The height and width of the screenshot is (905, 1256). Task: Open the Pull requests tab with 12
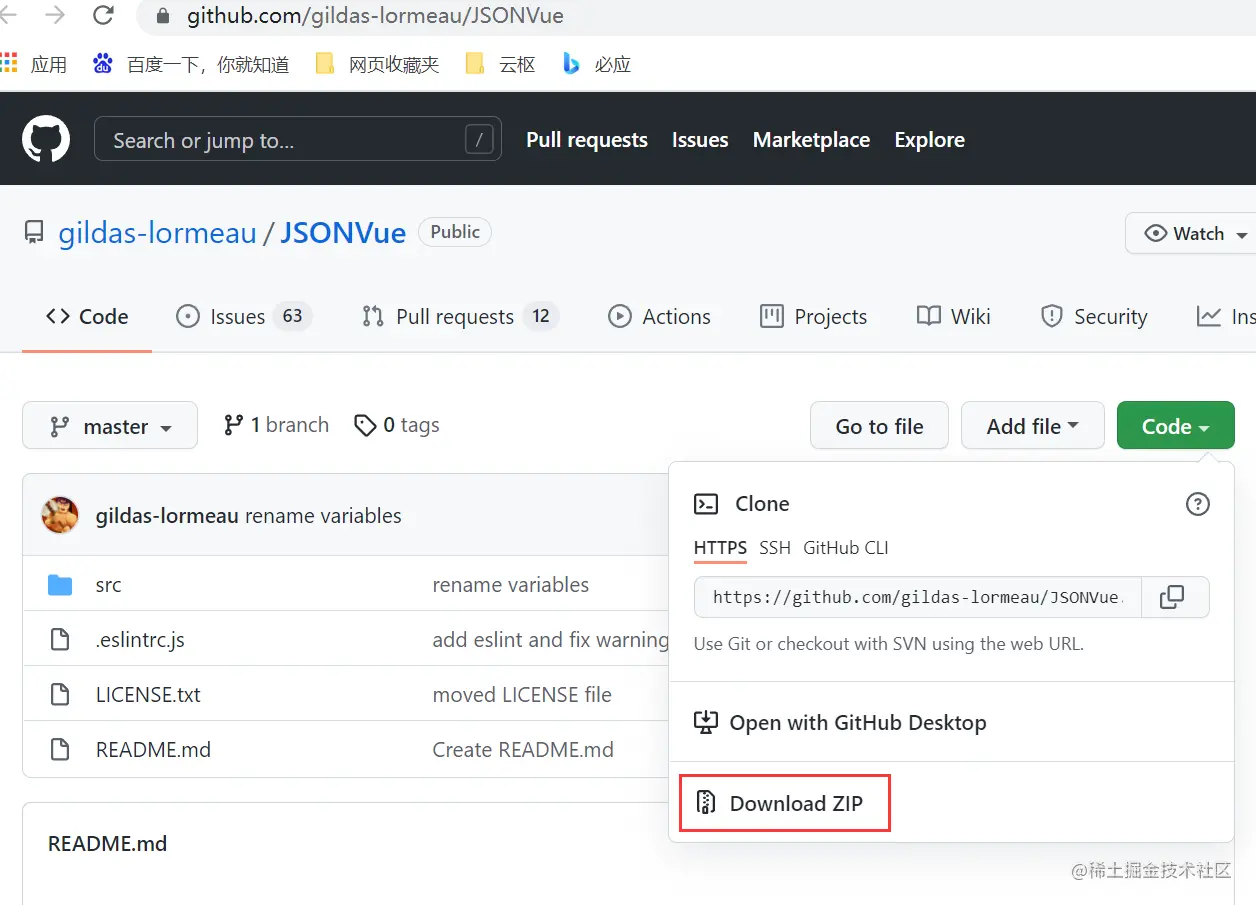click(x=460, y=317)
